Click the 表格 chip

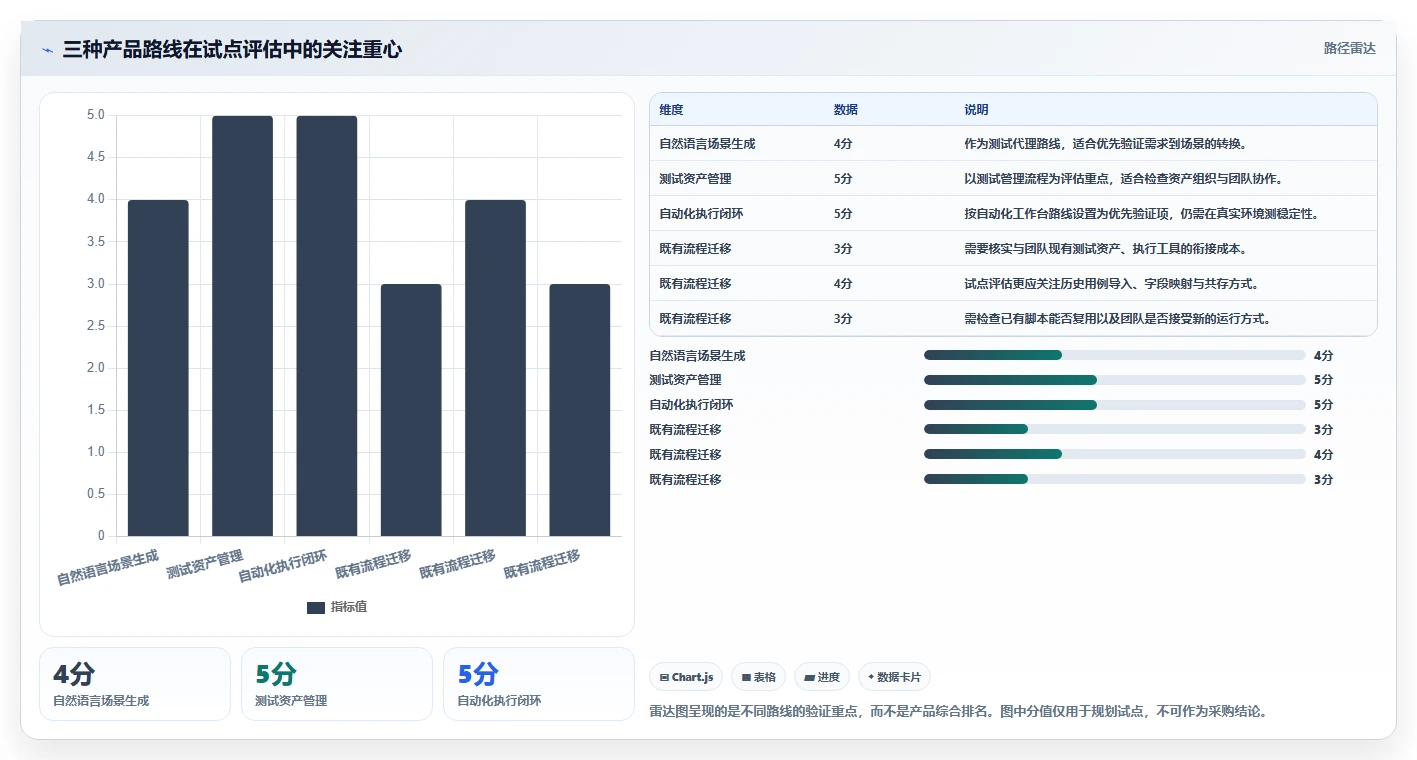(759, 677)
